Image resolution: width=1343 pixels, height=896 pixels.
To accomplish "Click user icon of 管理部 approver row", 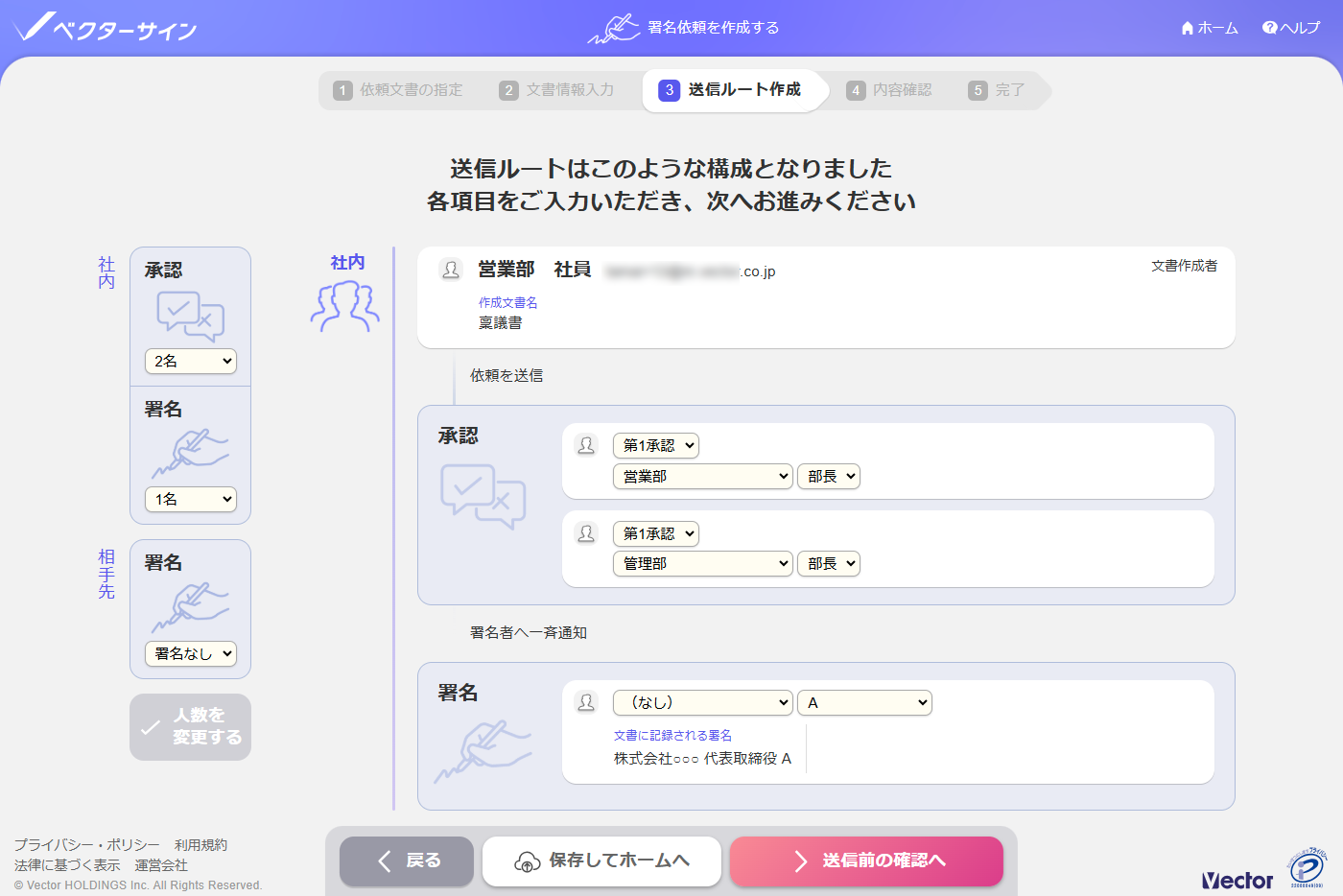I will [586, 533].
